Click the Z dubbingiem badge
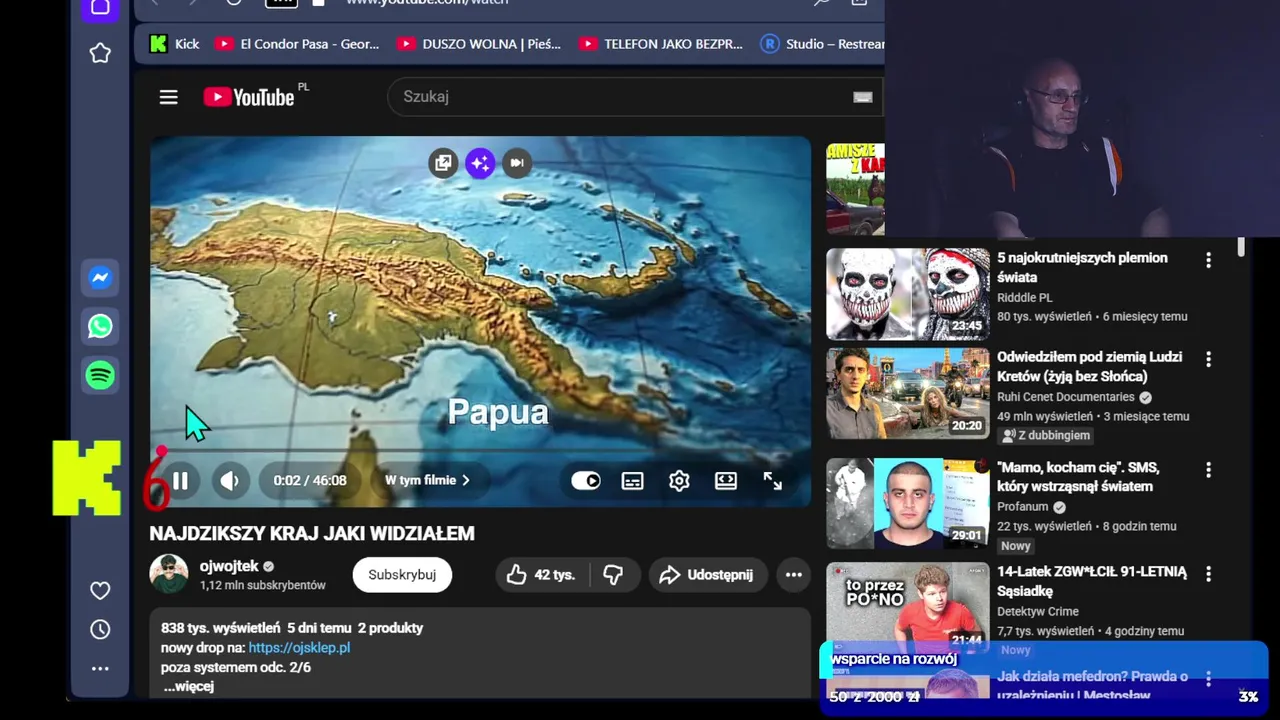Viewport: 1280px width, 720px height. 1047,436
